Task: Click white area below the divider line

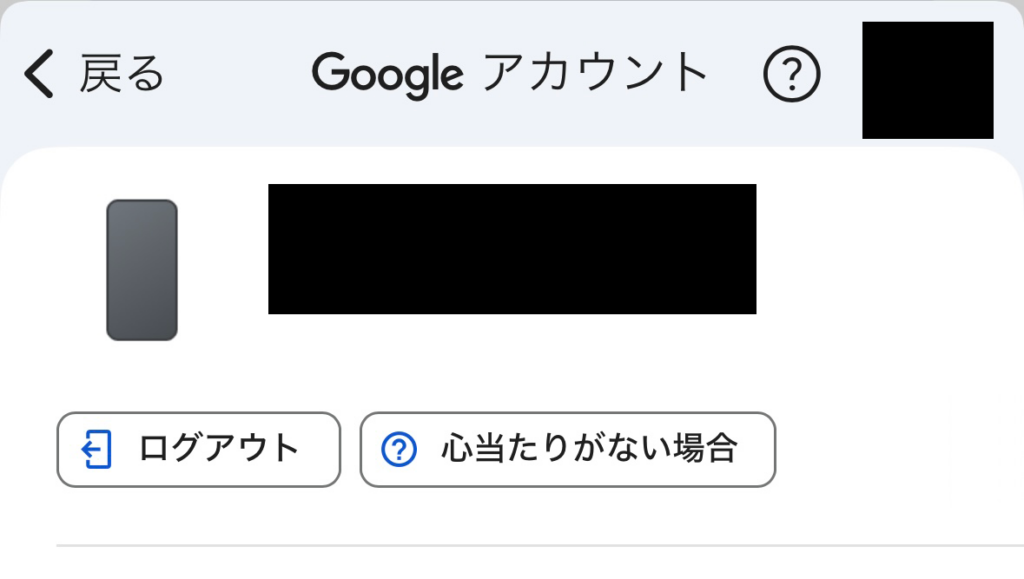Action: [x=540, y=564]
